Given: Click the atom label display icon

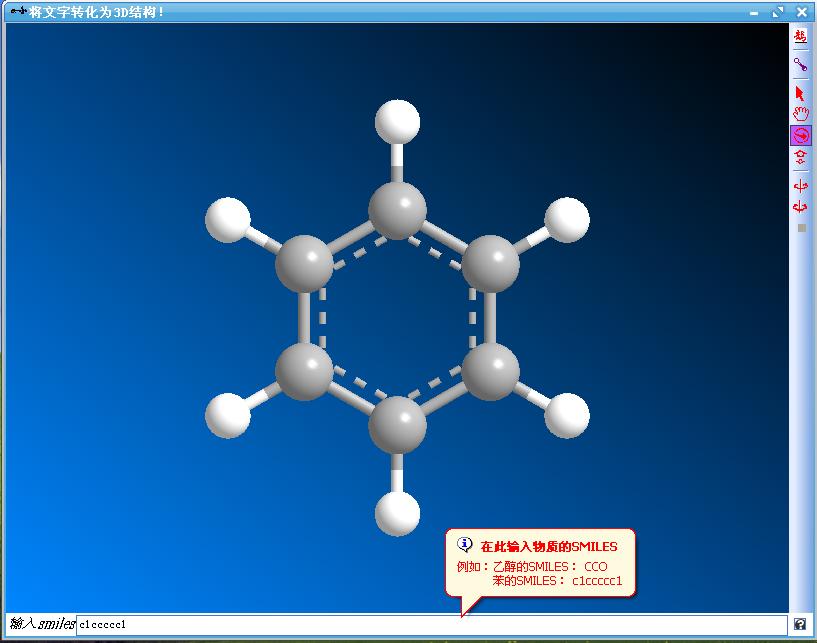Looking at the screenshot, I should pyautogui.click(x=800, y=37).
